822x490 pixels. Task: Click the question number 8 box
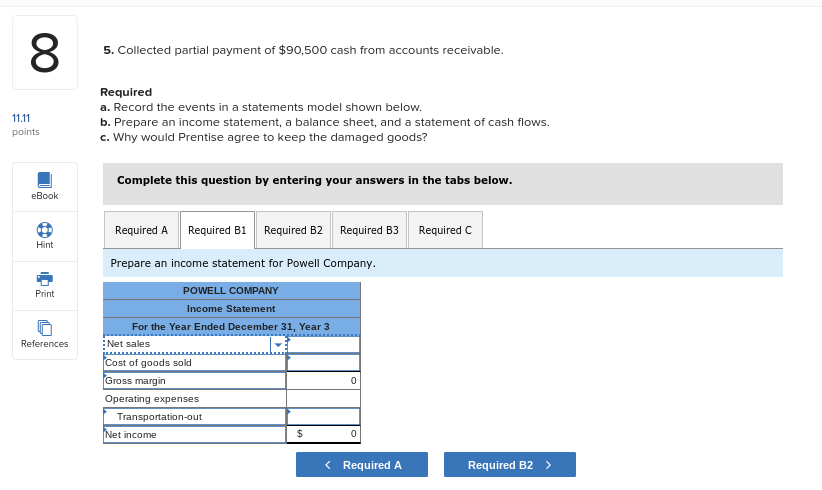pos(45,52)
